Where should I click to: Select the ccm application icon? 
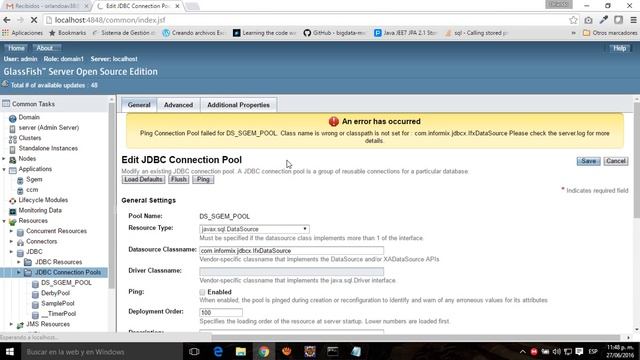click(20, 190)
